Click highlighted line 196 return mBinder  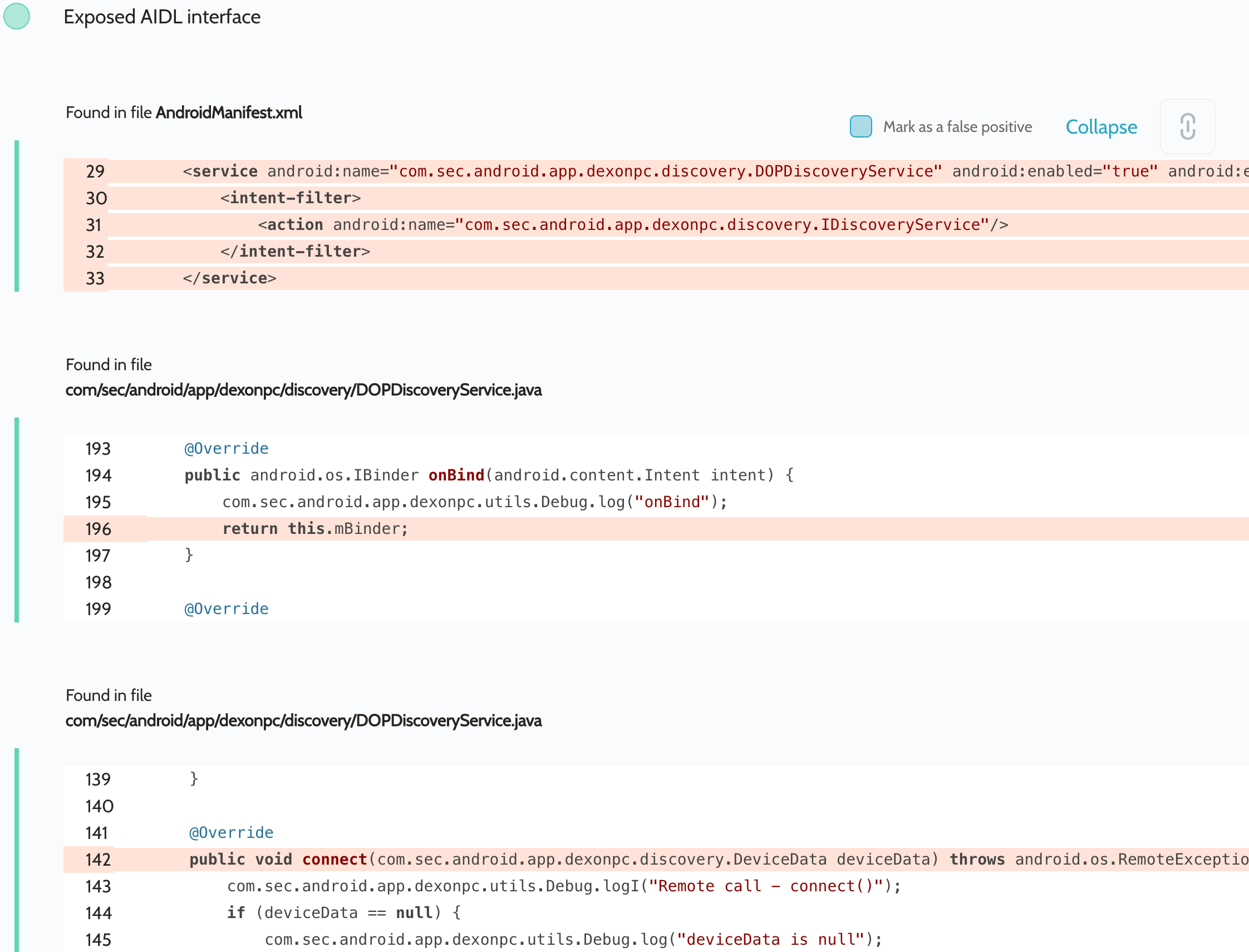(x=315, y=529)
